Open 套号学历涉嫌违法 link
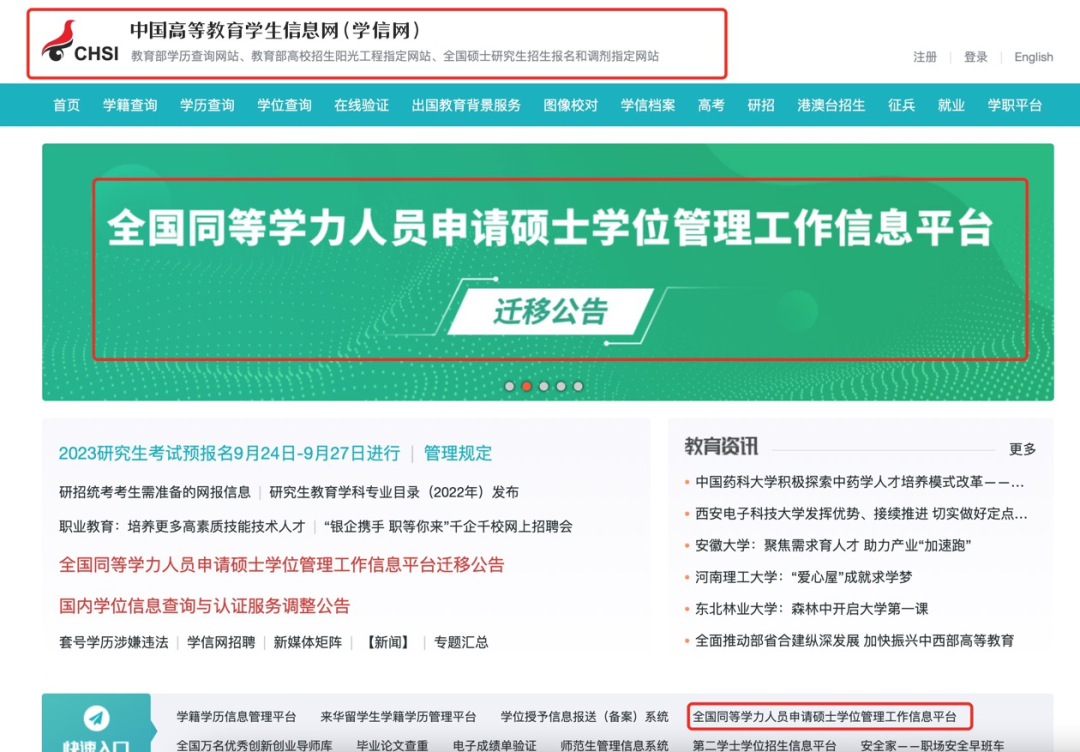This screenshot has width=1080, height=752. 114,643
